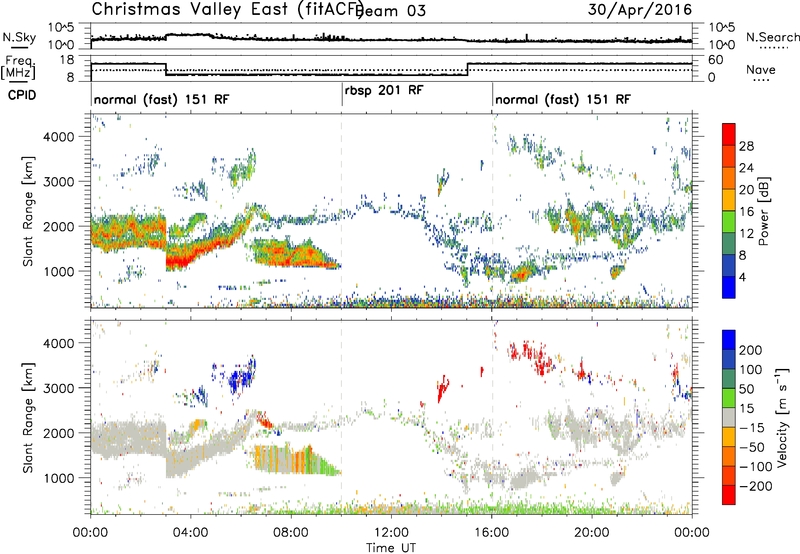Click the 'N.Search' legend label
Screen dimensions: 800x554
(x=773, y=37)
